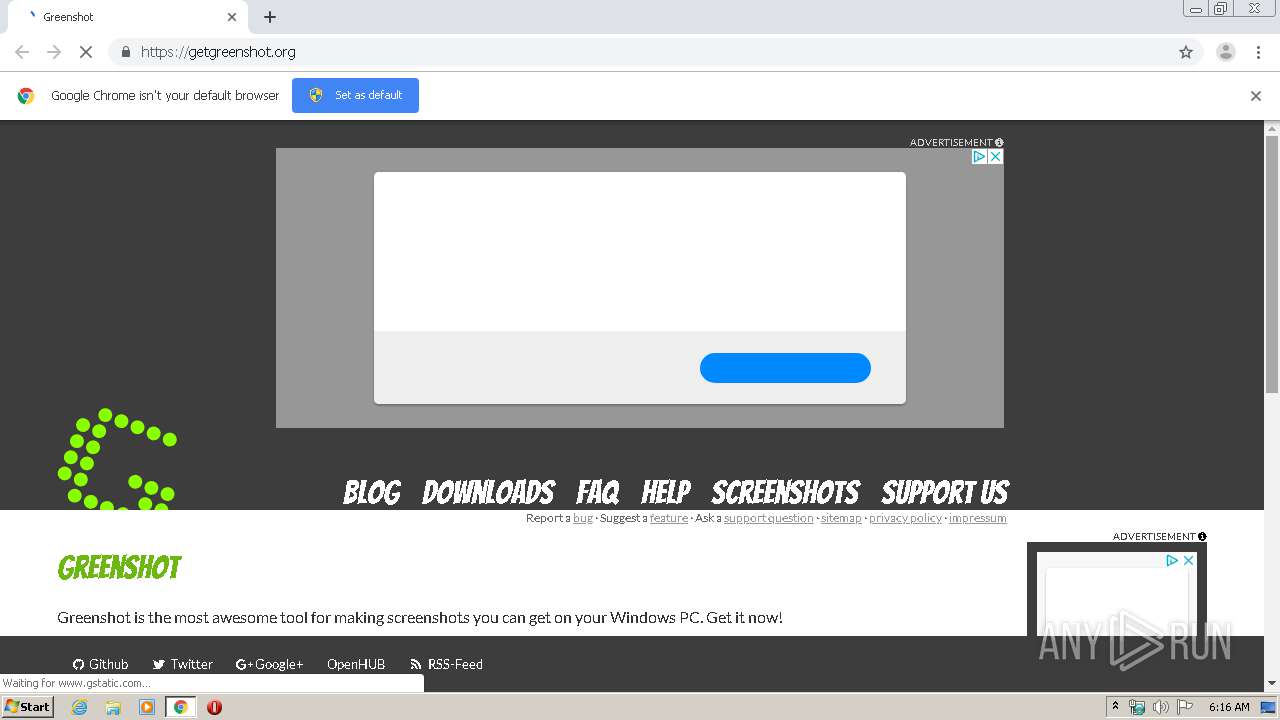Show hidden system tray icons

(x=1115, y=707)
